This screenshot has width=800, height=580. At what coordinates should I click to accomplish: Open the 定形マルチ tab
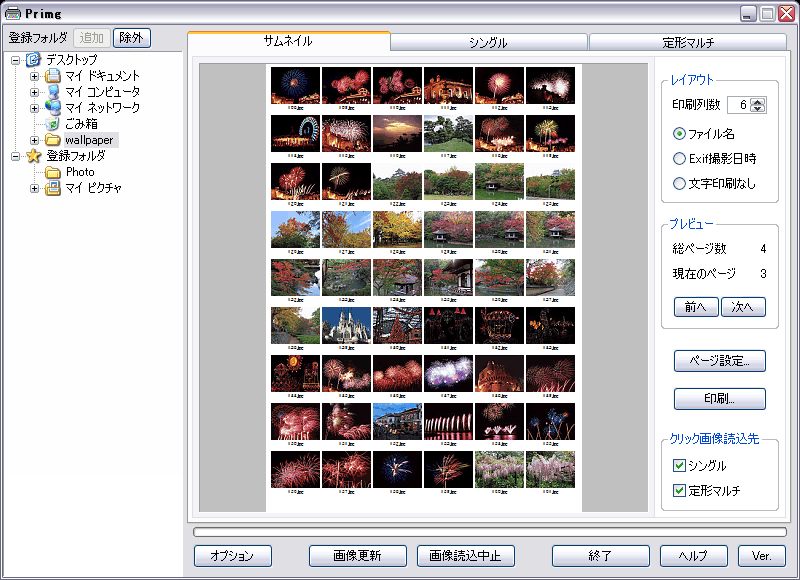click(688, 43)
